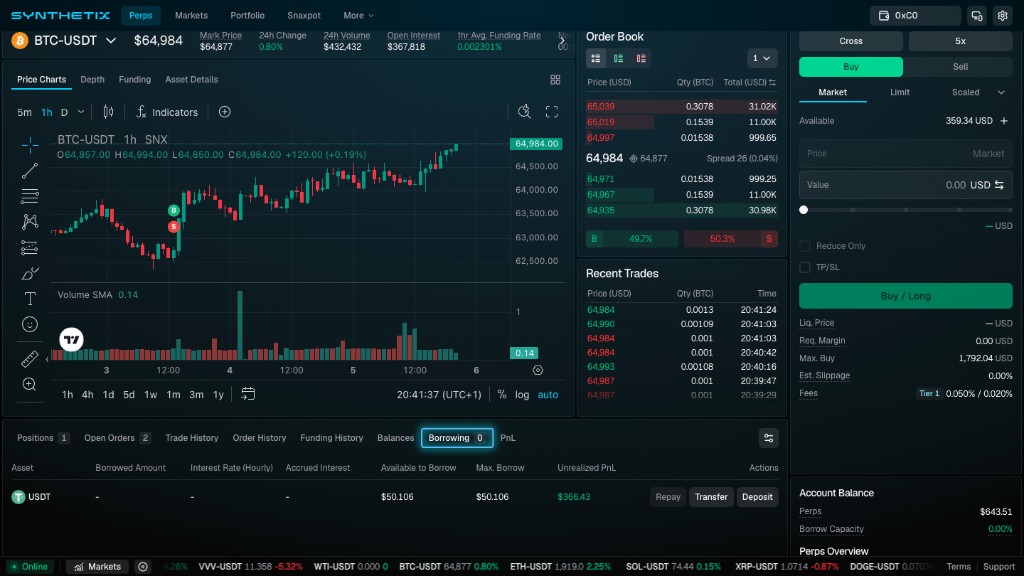Select the ruler measure tool
Screen dimensions: 1024x576
click(x=30, y=359)
